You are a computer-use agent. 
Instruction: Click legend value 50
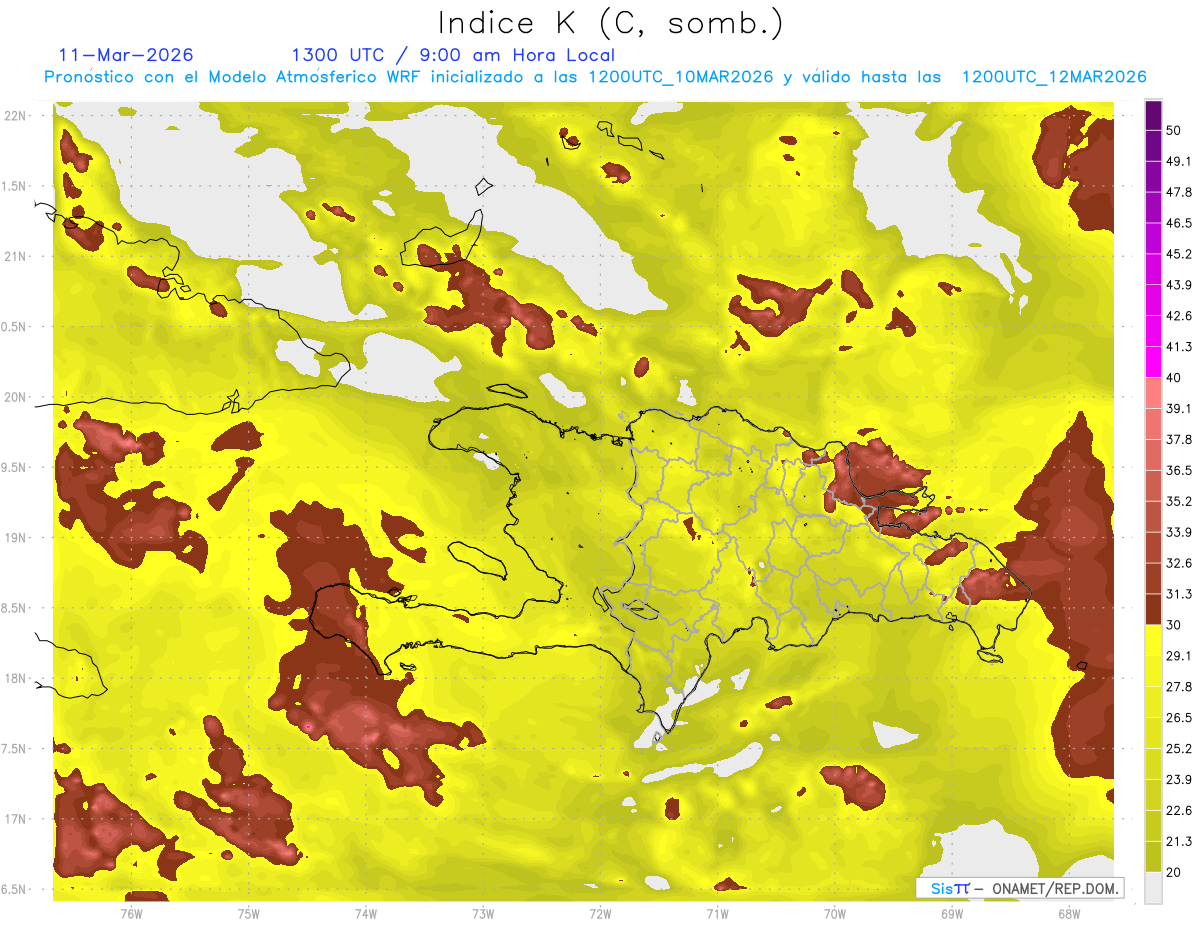tap(1174, 130)
